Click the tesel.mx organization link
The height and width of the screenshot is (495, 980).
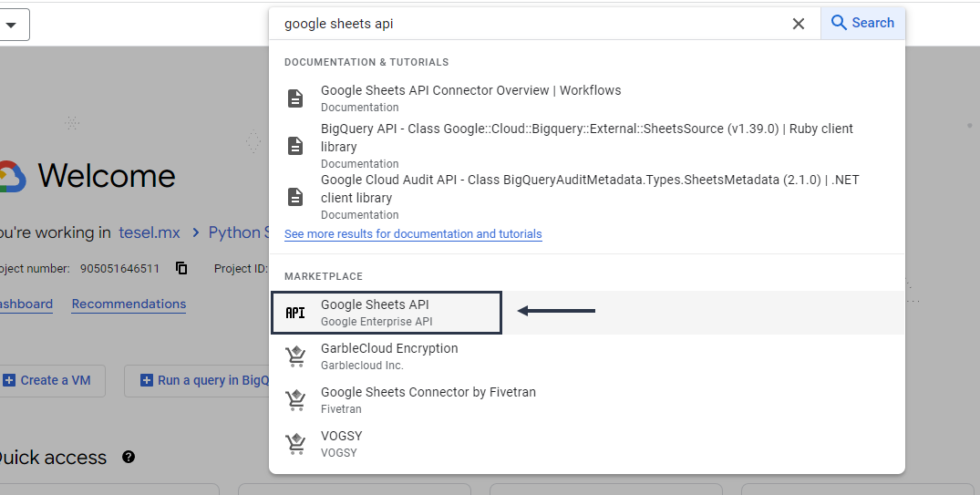149,232
